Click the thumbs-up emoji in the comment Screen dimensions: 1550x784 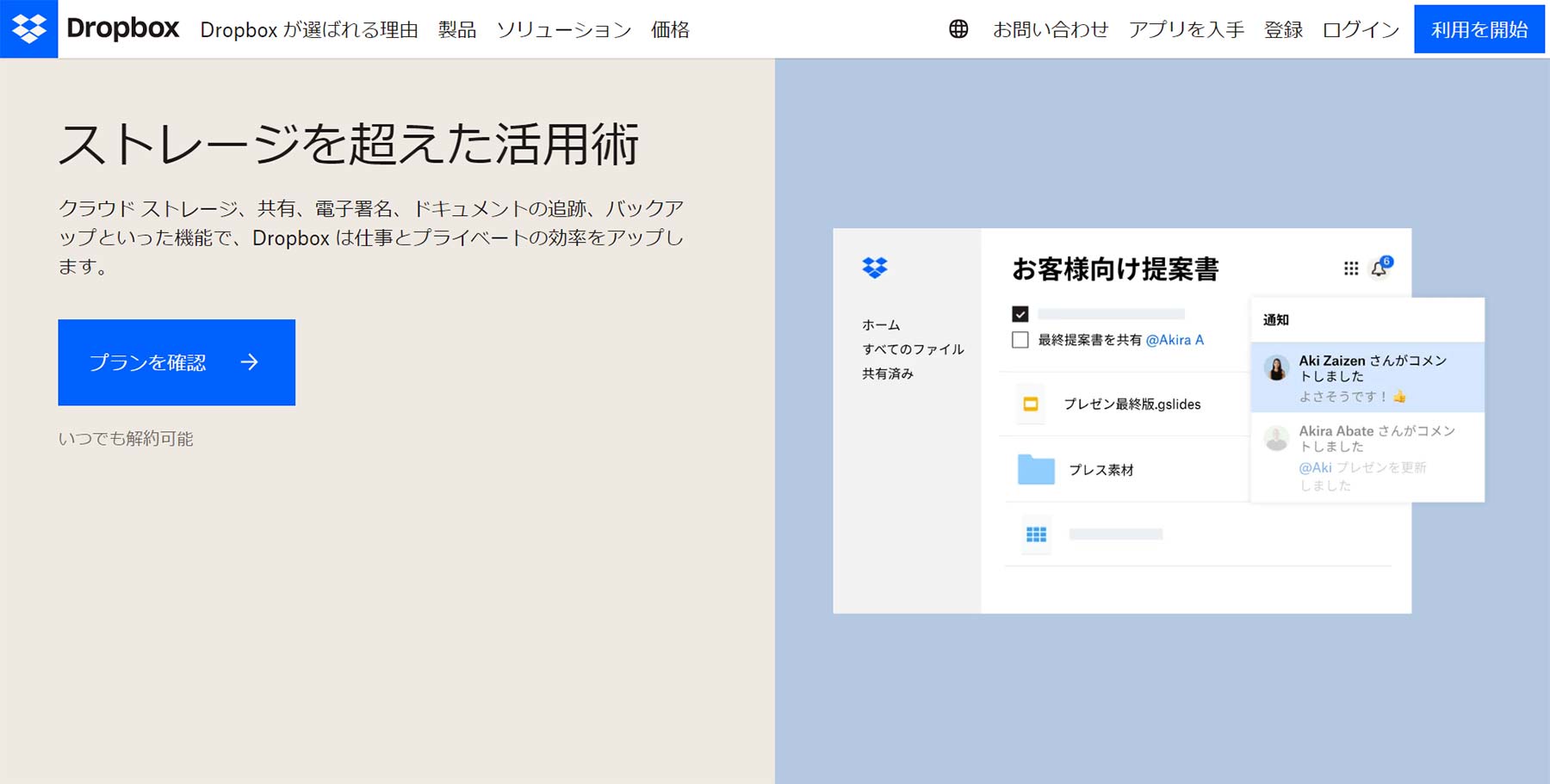pyautogui.click(x=1399, y=397)
